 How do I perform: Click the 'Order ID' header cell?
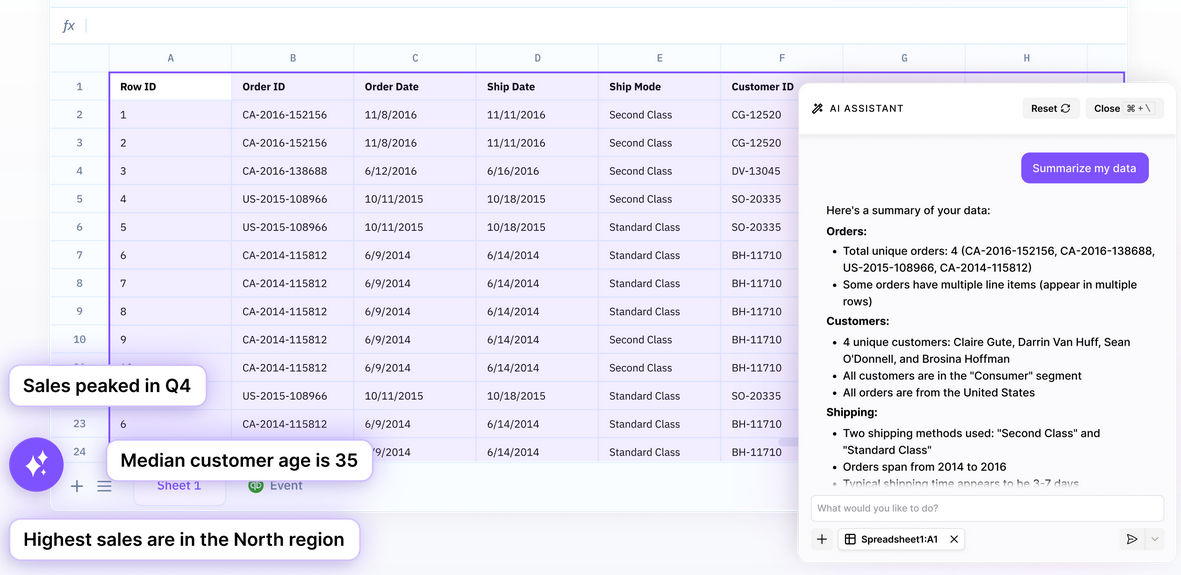(x=292, y=87)
